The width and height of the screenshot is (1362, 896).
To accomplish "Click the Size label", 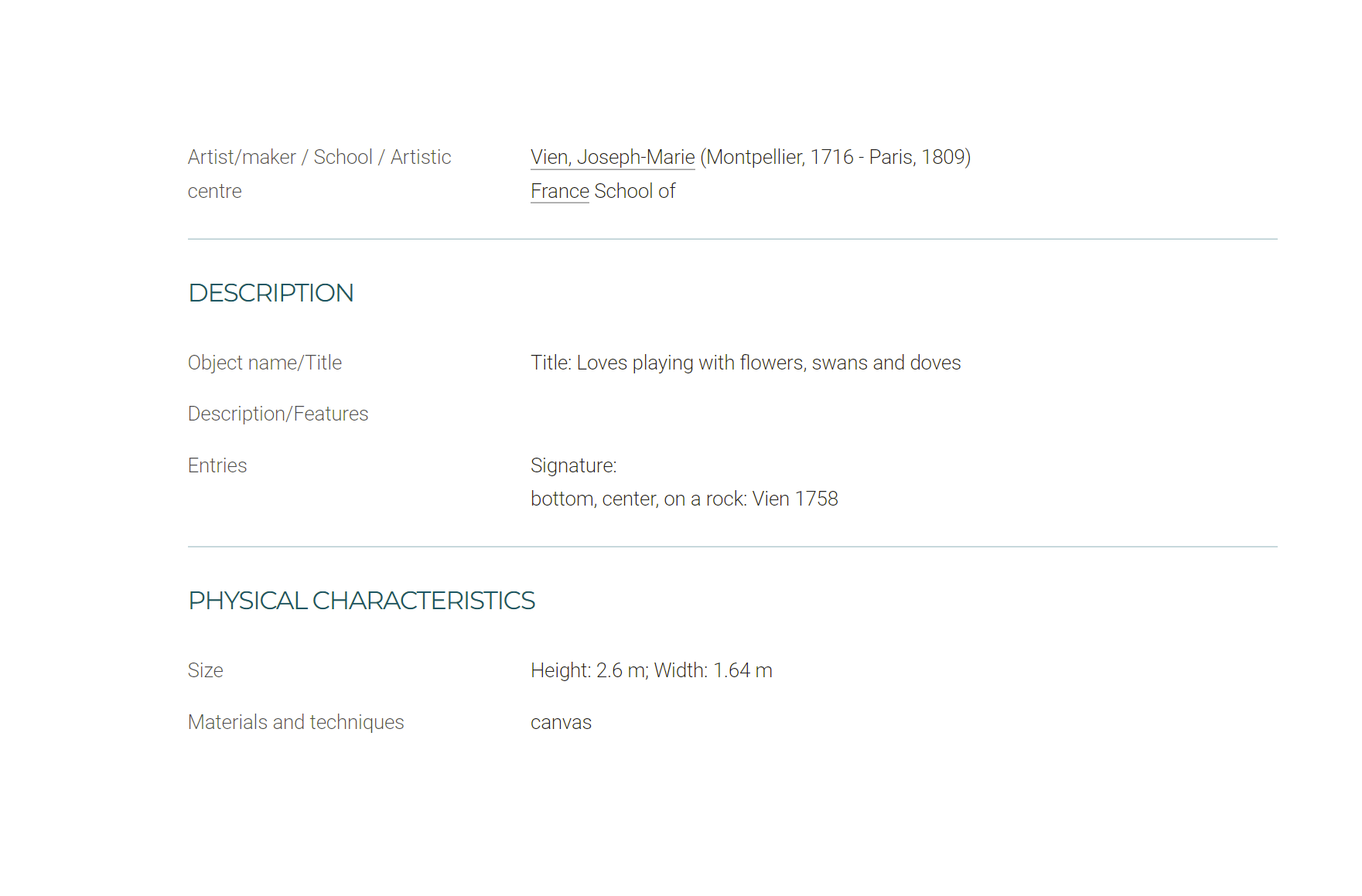I will 206,670.
